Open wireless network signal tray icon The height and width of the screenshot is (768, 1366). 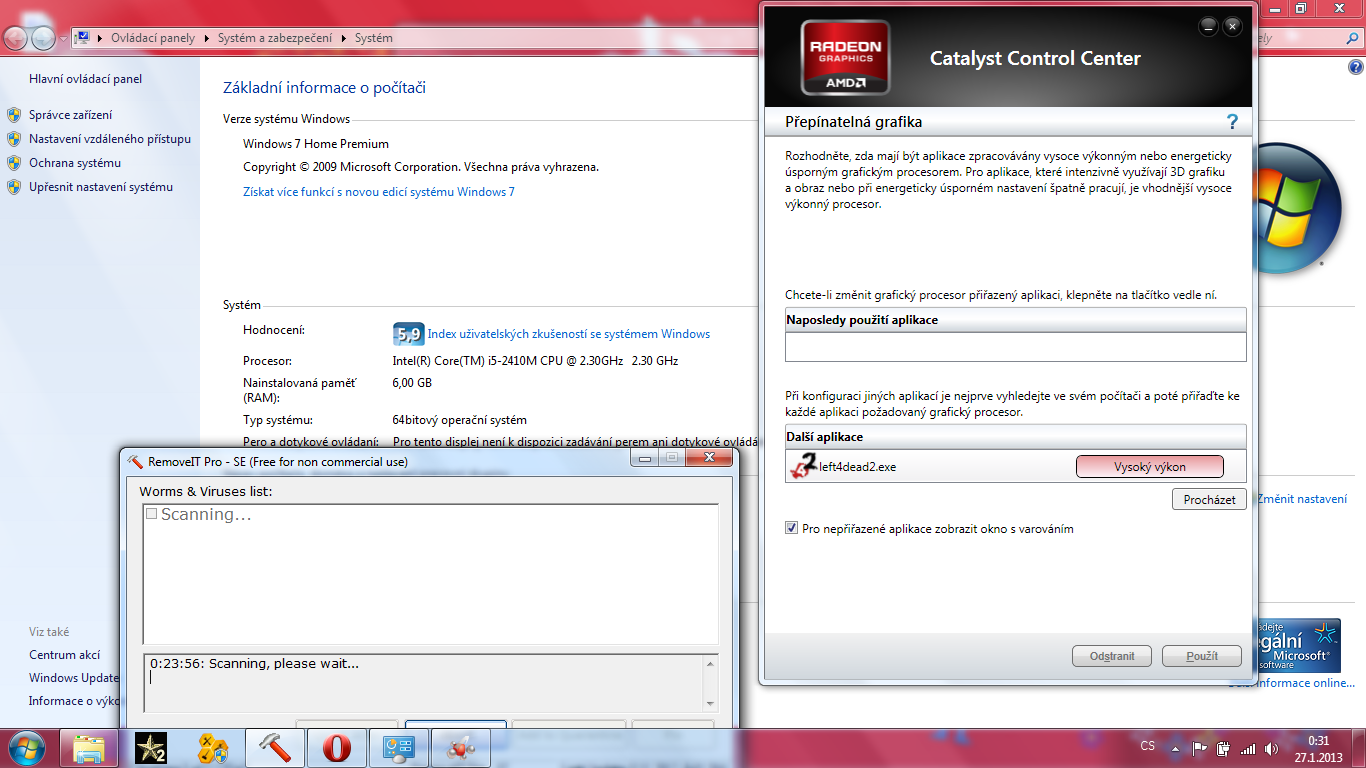(x=1247, y=748)
